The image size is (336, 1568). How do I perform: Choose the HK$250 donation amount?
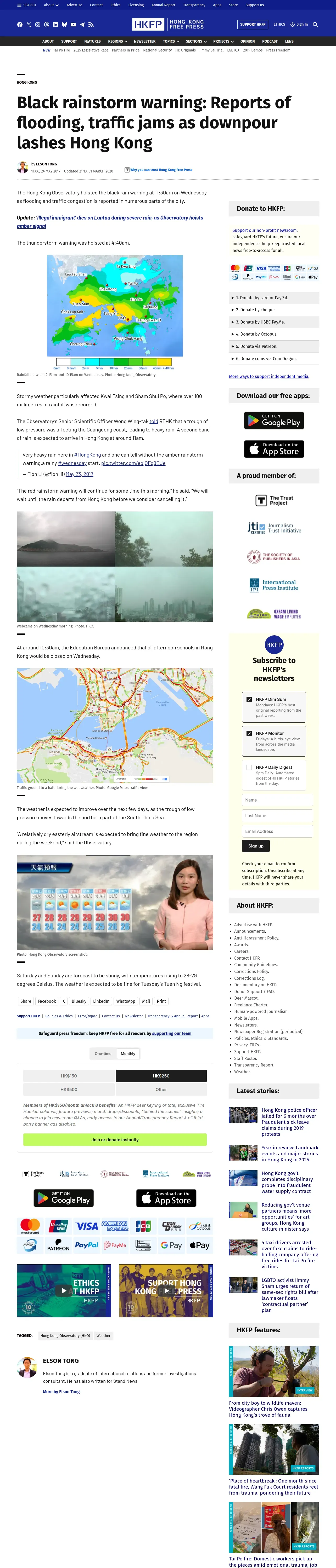click(161, 1076)
